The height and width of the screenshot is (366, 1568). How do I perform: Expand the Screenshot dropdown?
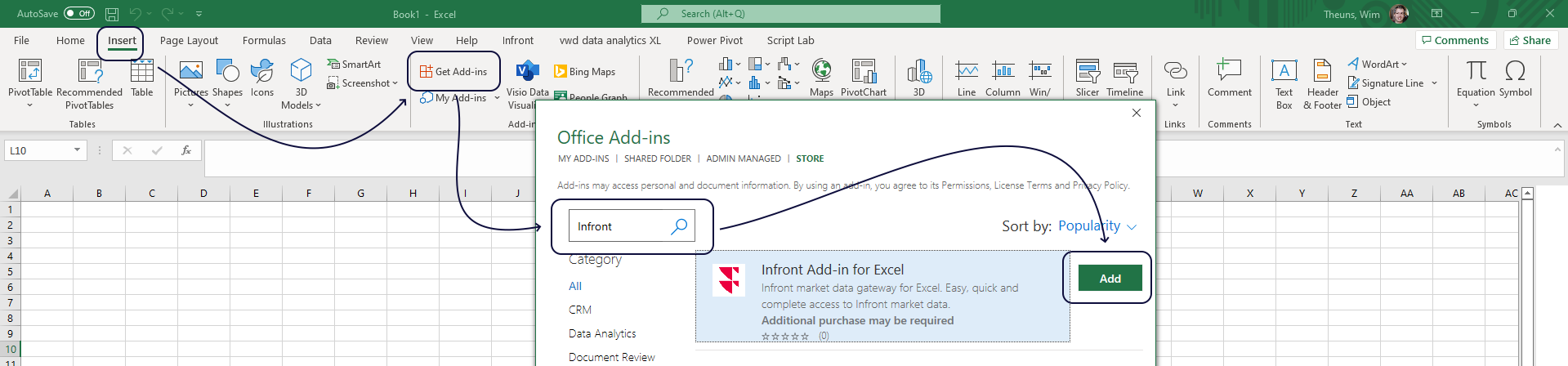395,83
